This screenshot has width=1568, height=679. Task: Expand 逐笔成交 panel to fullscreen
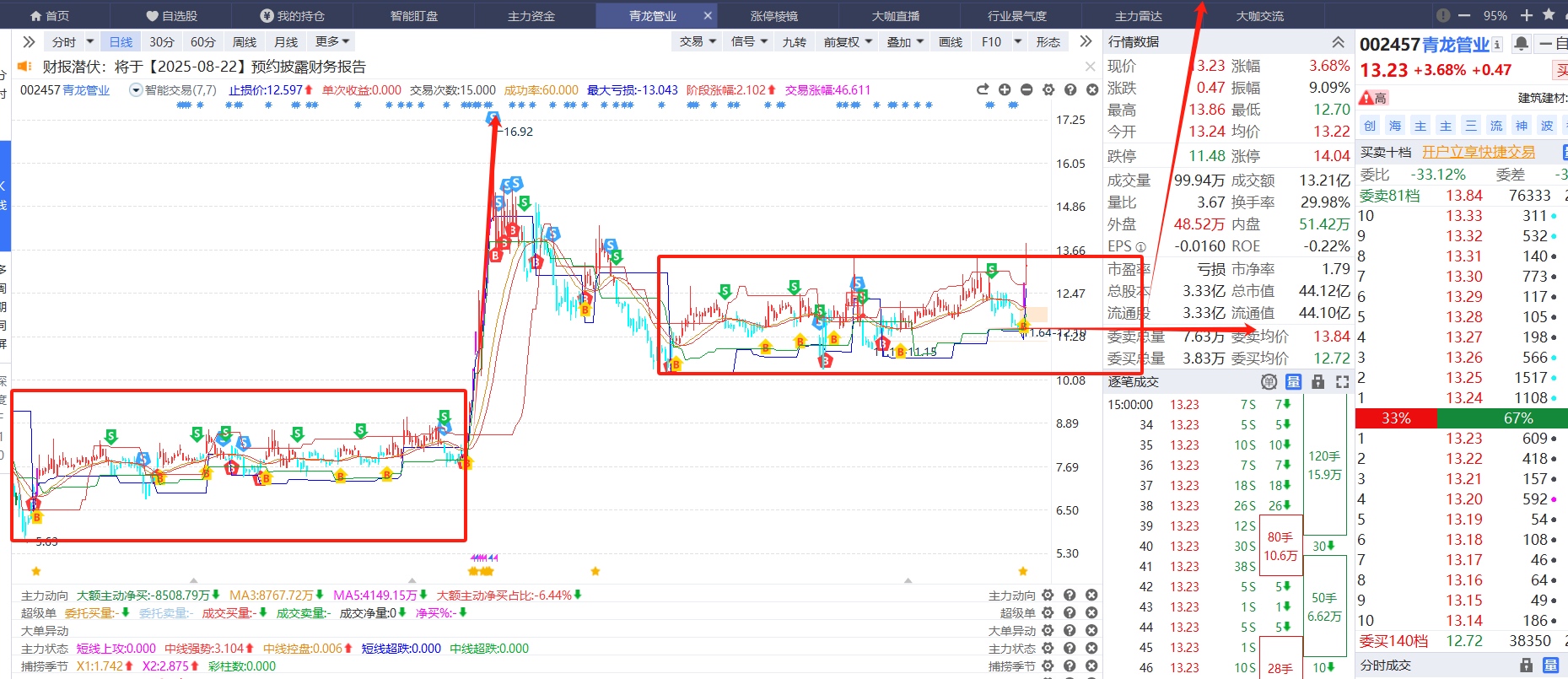(1342, 382)
